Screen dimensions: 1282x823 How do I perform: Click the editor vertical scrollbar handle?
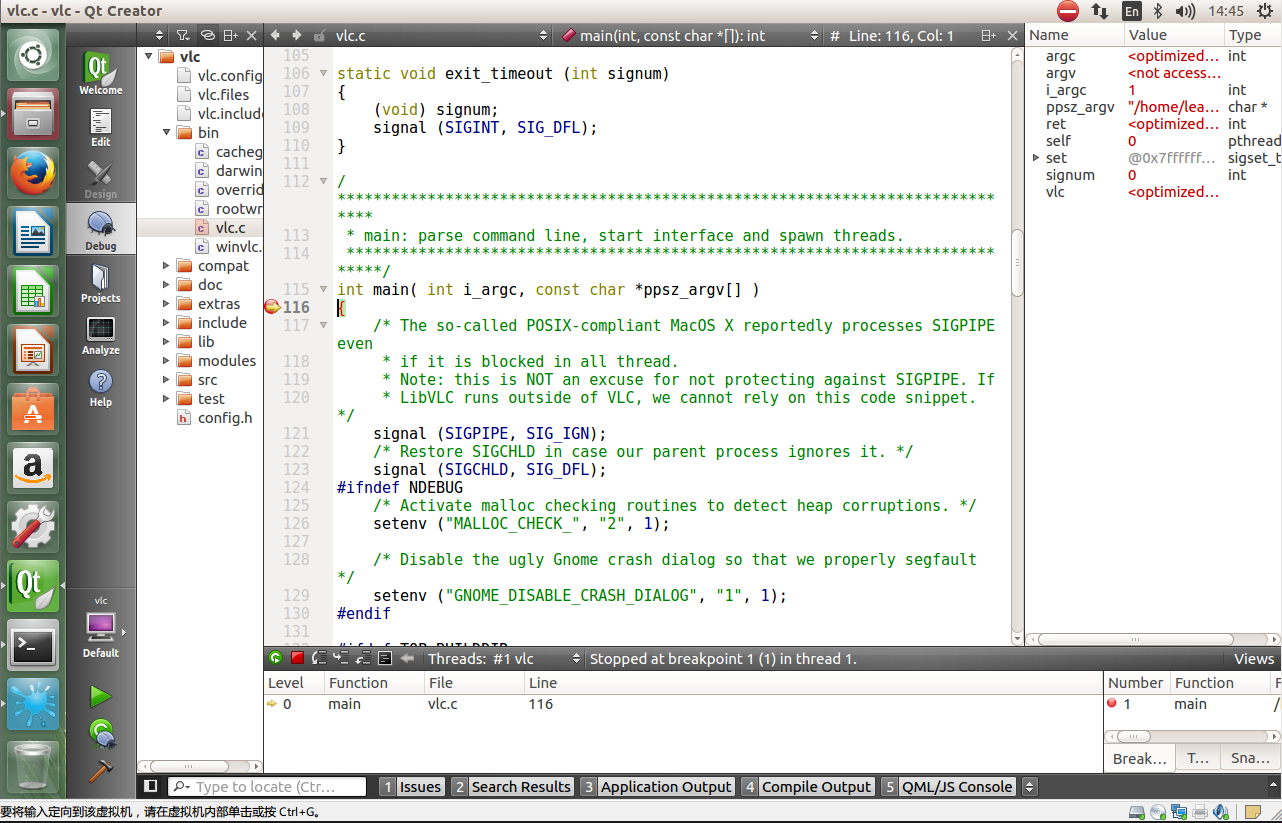[1017, 262]
